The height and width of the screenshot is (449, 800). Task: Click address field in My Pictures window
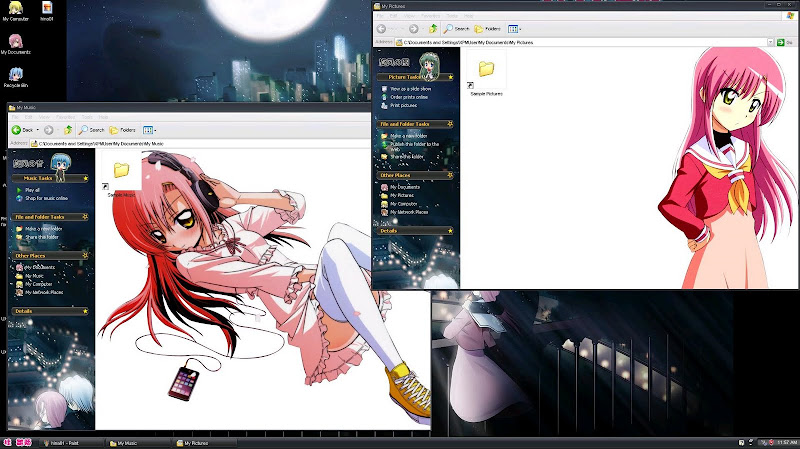pos(585,42)
